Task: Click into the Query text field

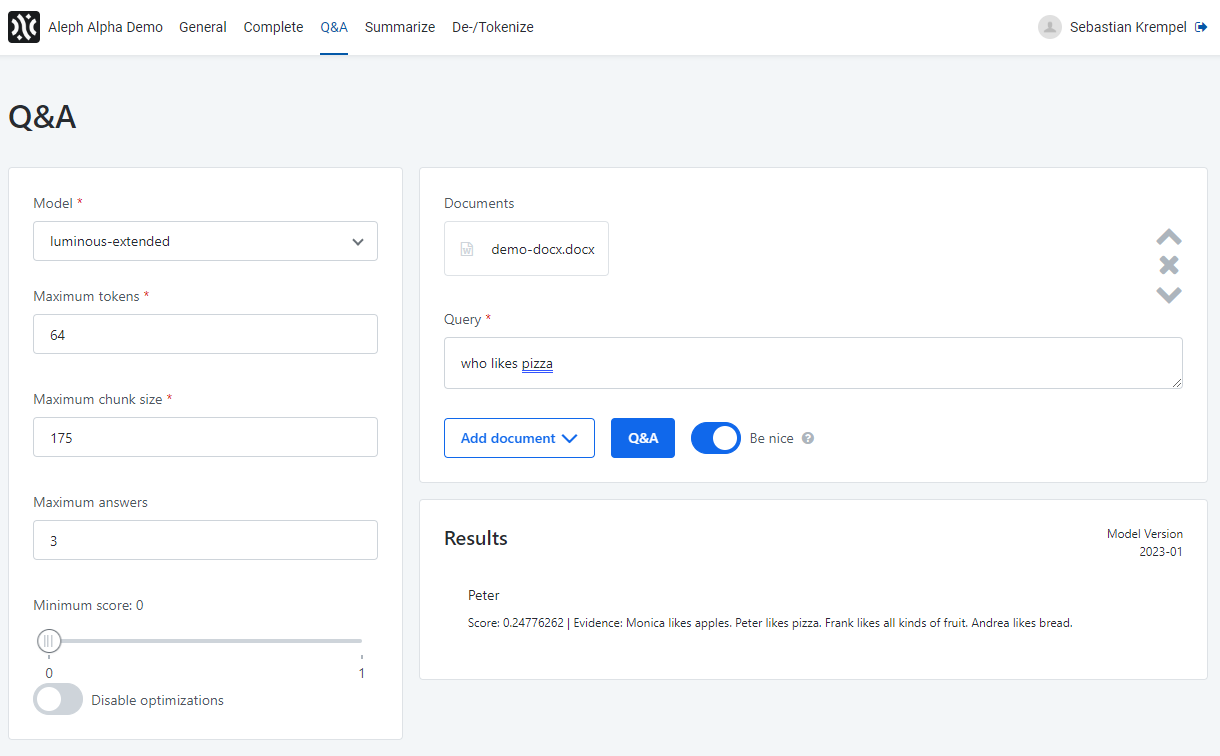Action: click(812, 363)
